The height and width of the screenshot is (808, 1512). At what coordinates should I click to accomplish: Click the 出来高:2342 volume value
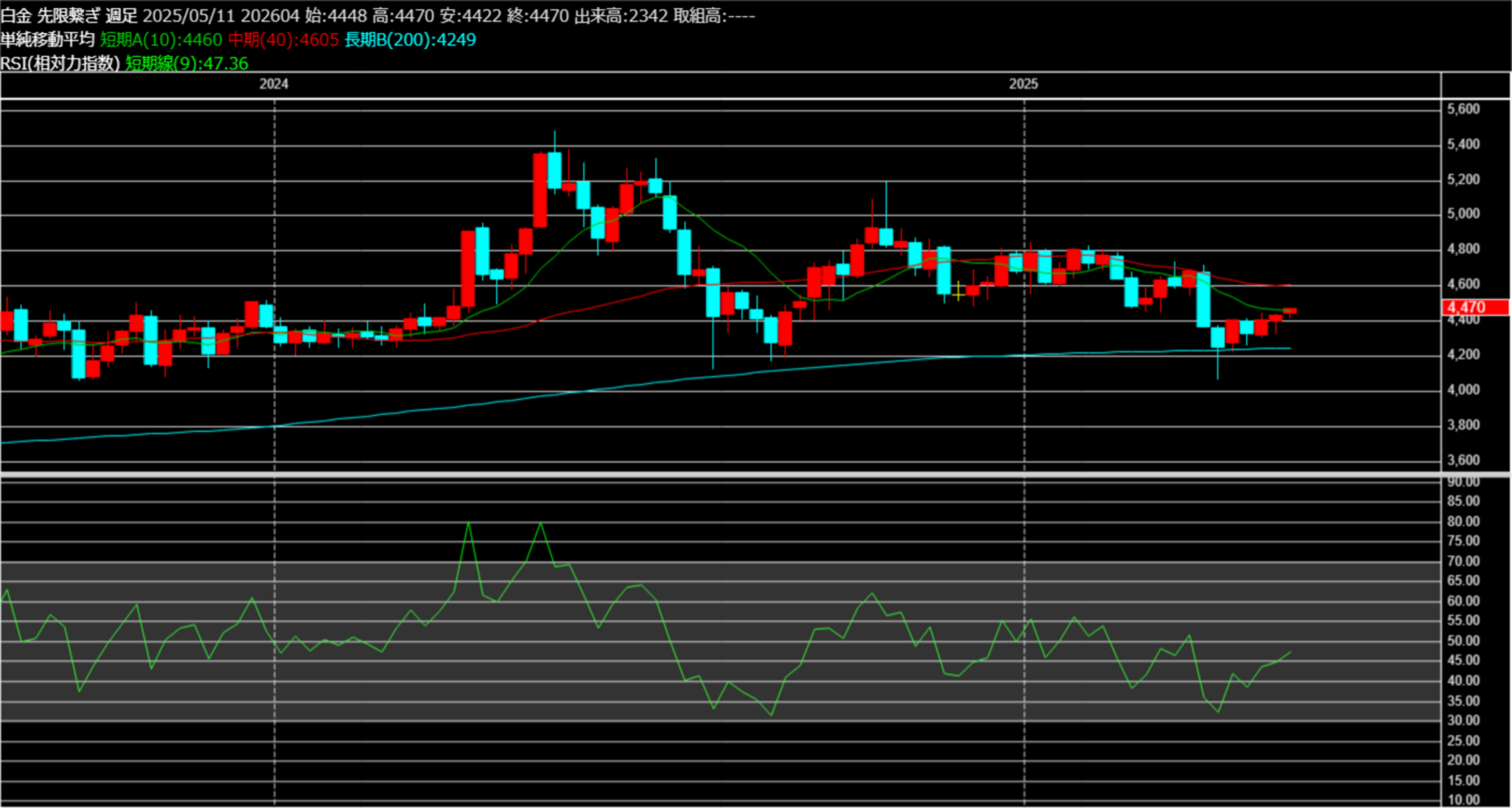click(x=621, y=15)
